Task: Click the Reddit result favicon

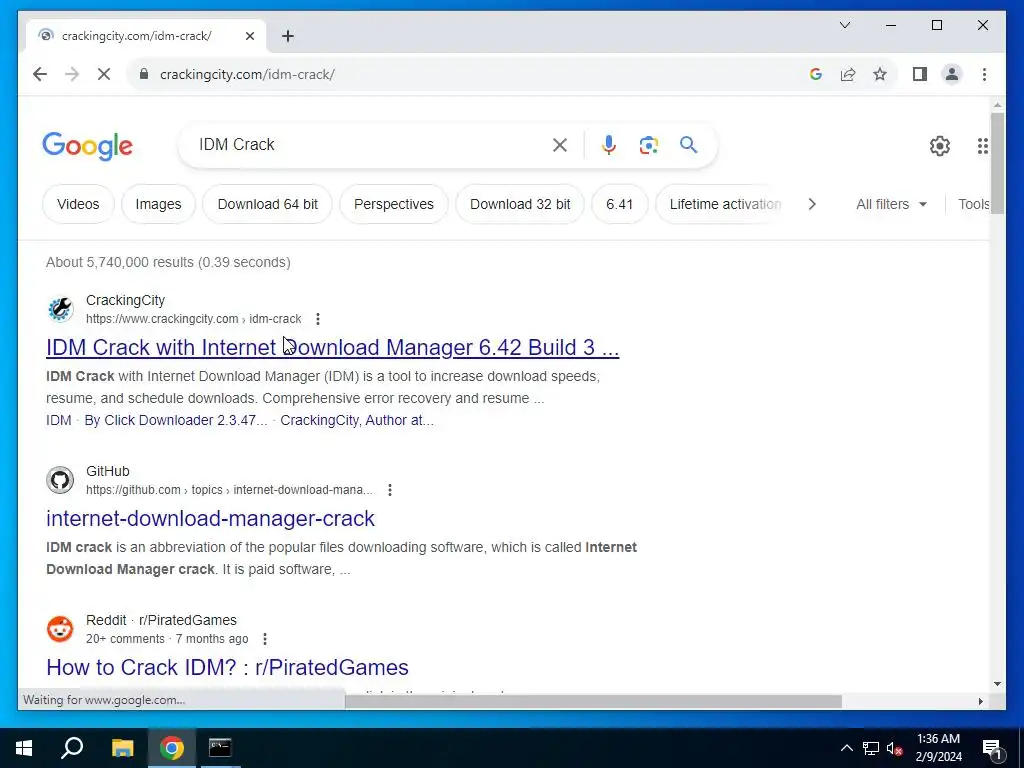Action: click(60, 629)
